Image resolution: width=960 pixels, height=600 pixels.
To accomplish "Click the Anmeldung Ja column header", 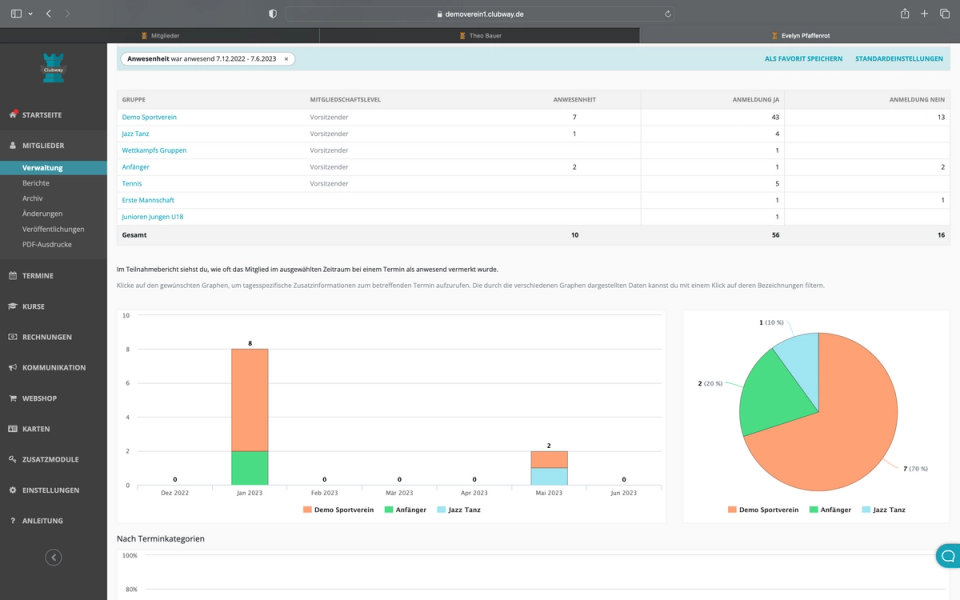I will pyautogui.click(x=756, y=99).
